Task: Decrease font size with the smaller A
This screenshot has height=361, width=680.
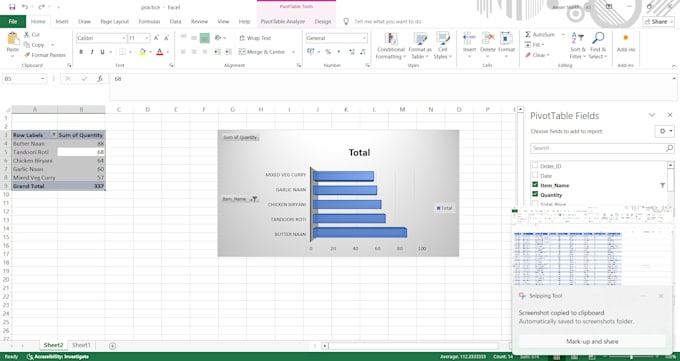Action: (x=167, y=38)
